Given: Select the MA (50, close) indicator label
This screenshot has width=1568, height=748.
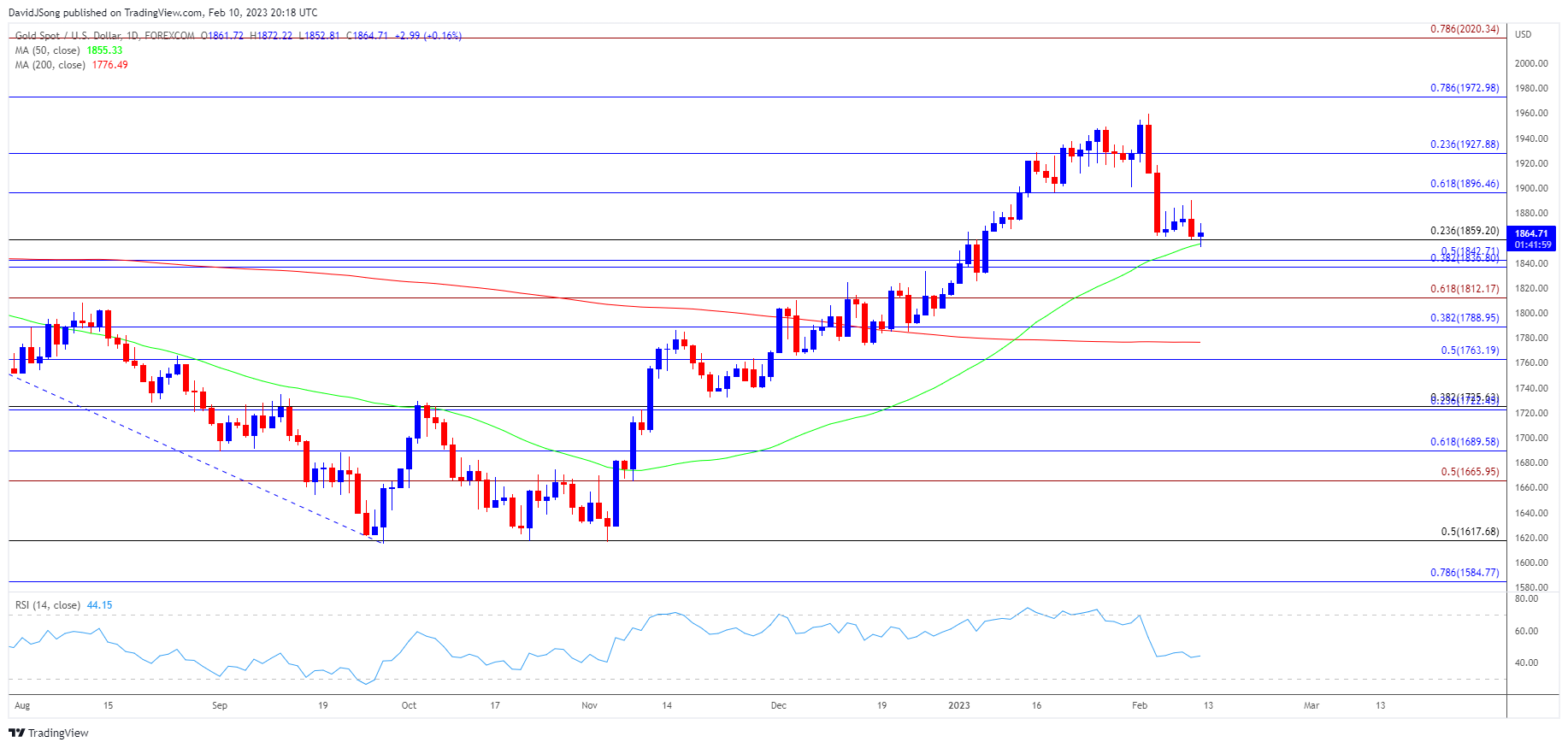Looking at the screenshot, I should click(x=48, y=50).
